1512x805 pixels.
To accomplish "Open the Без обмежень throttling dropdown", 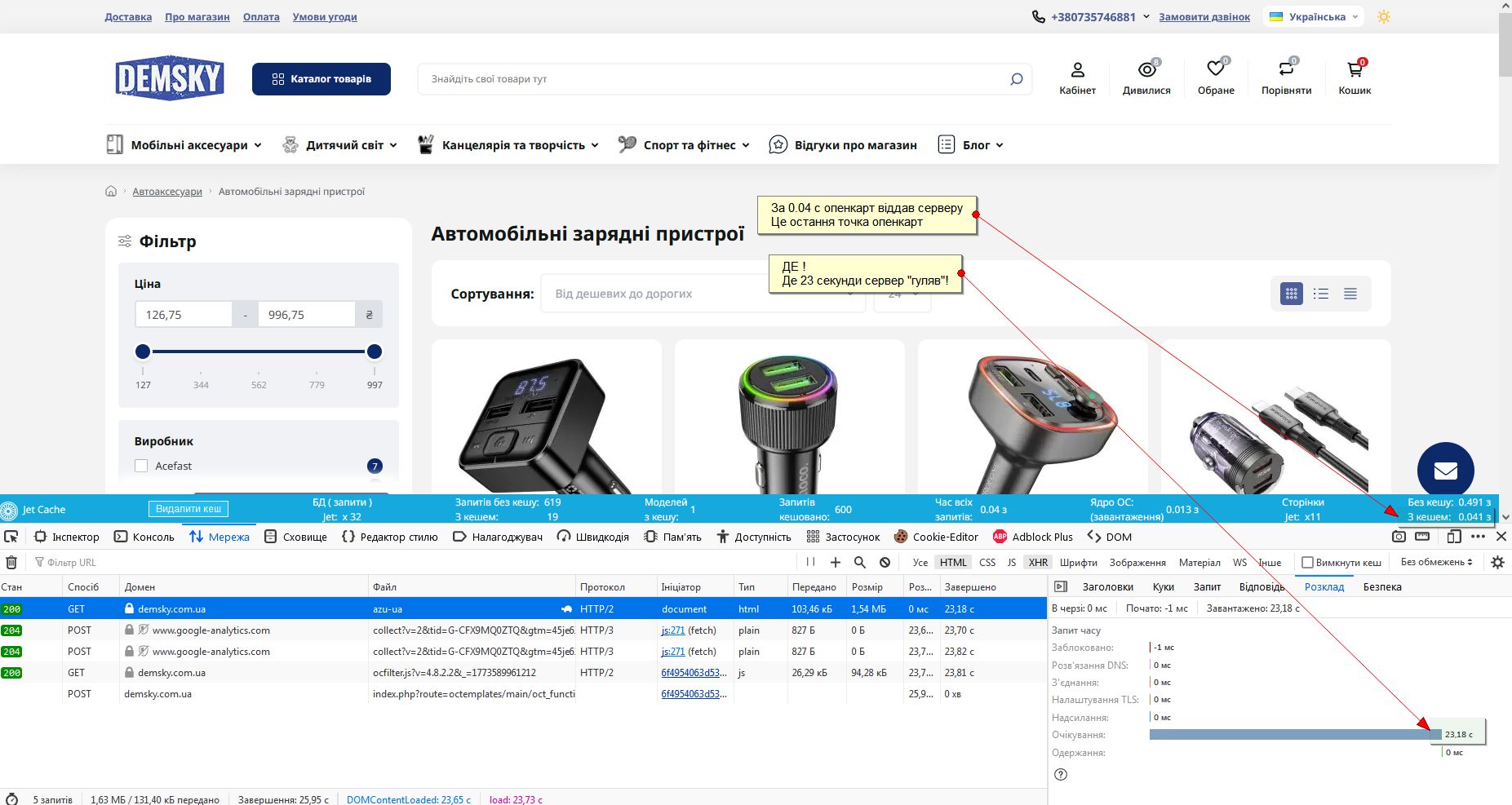I will (x=1436, y=562).
